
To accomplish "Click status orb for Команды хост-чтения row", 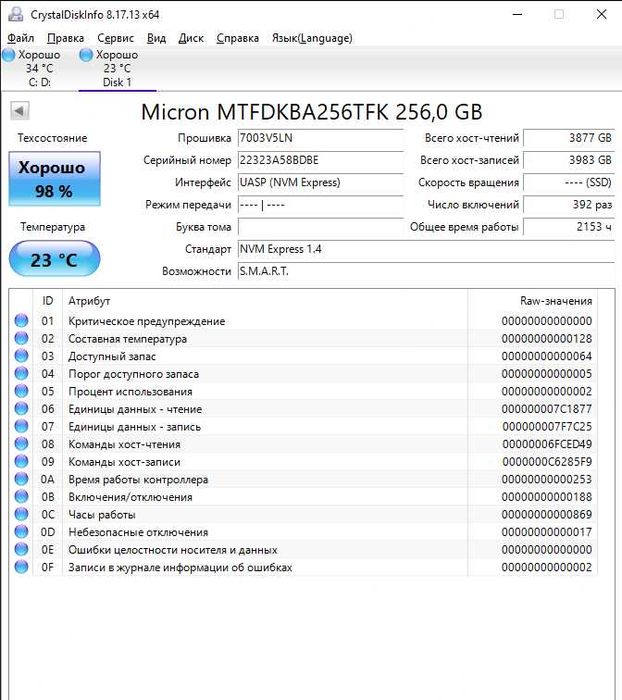I will pyautogui.click(x=21, y=444).
